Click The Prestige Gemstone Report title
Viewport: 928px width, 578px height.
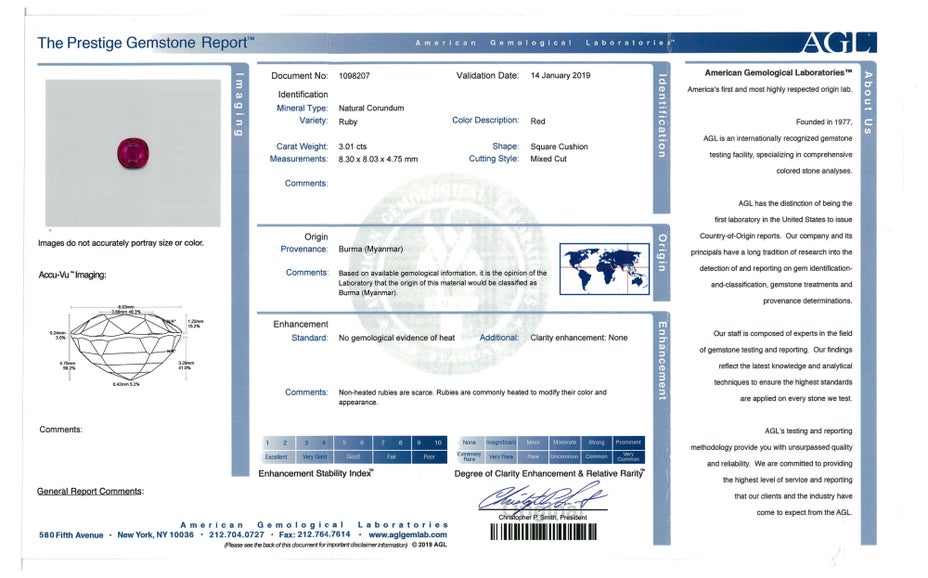pyautogui.click(x=146, y=43)
